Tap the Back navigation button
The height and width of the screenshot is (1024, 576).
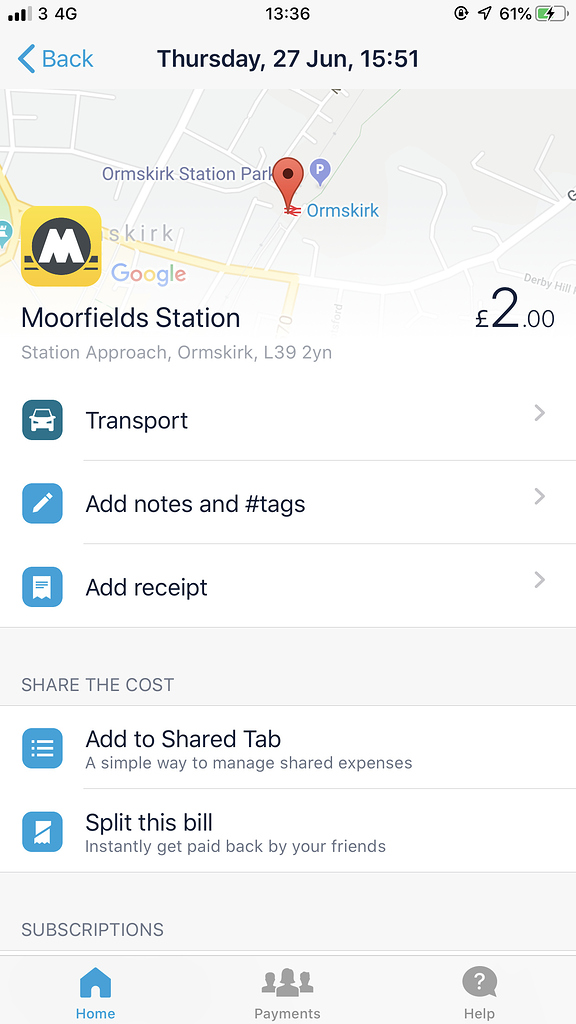tap(55, 59)
